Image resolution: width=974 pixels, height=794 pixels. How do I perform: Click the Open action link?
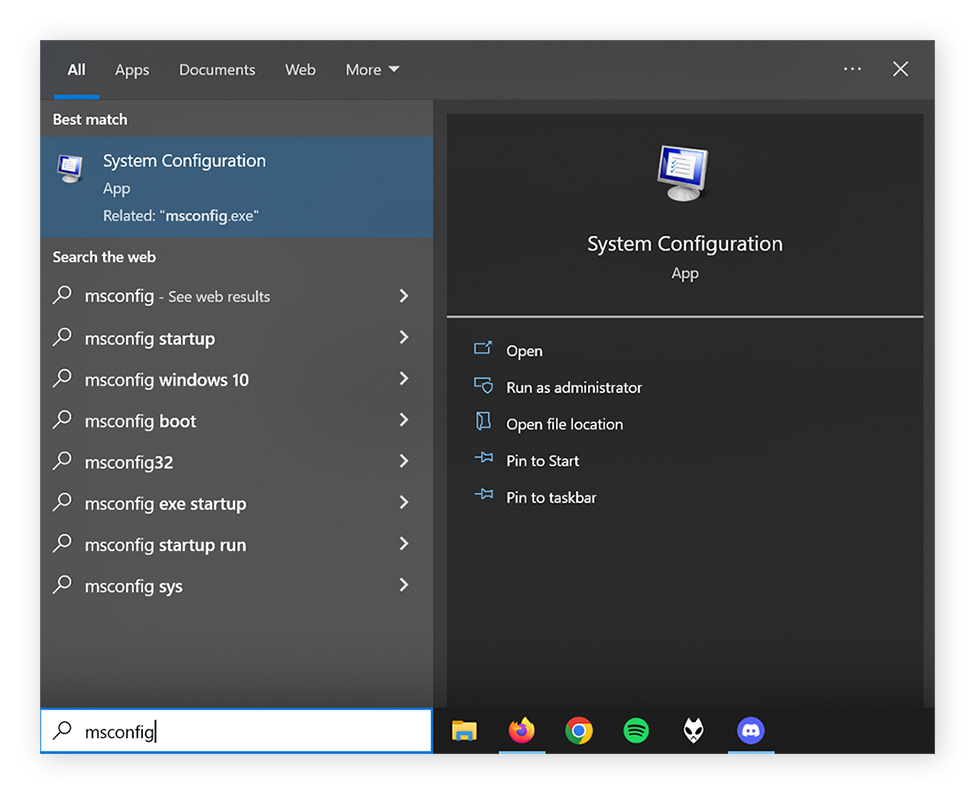pyautogui.click(x=524, y=351)
